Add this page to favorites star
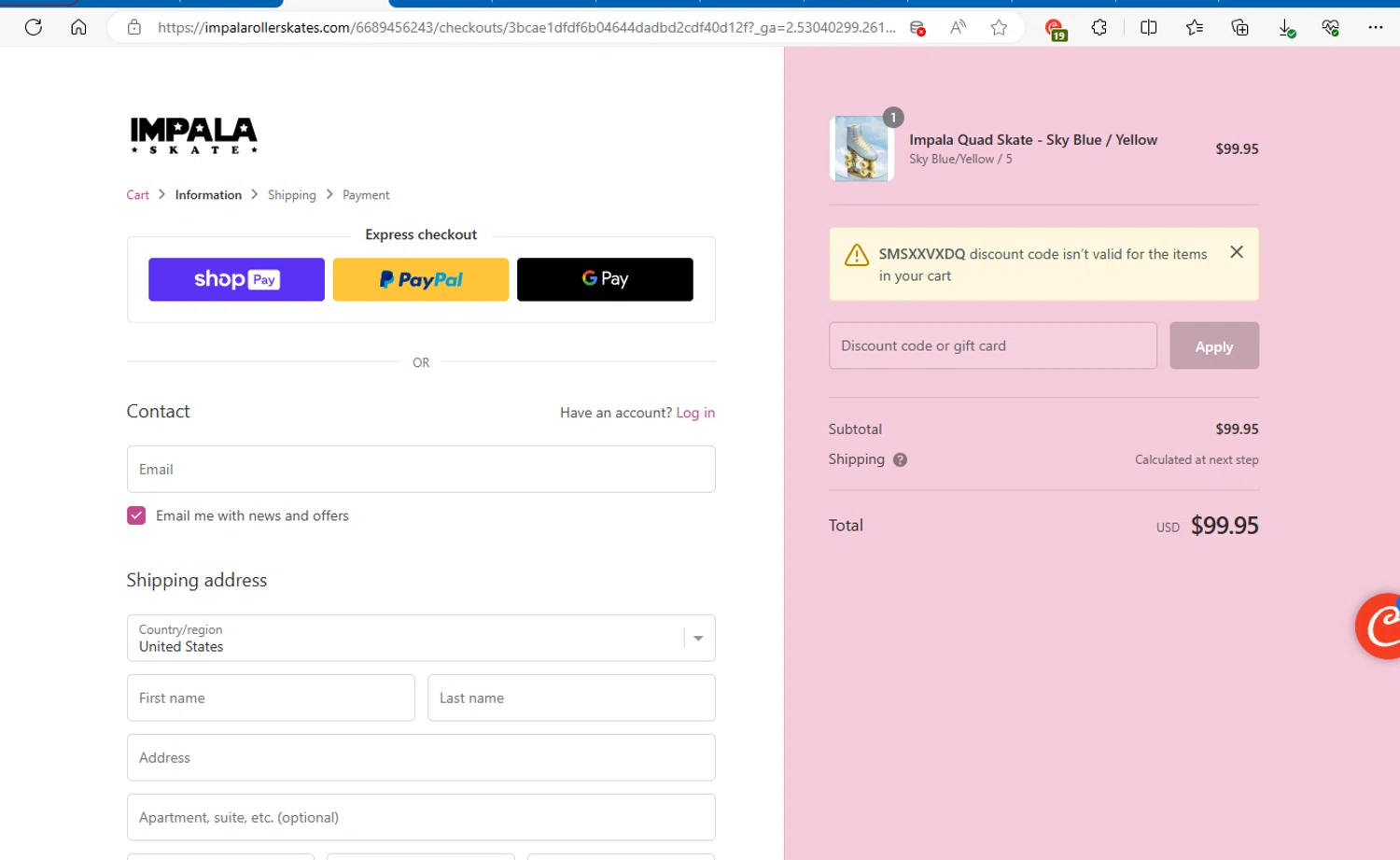This screenshot has height=860, width=1400. [x=999, y=27]
